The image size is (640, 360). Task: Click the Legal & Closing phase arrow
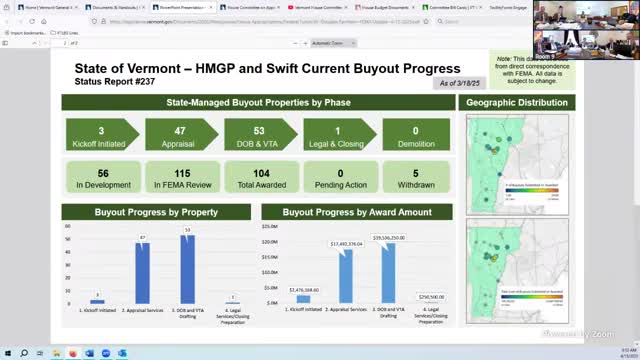point(340,135)
